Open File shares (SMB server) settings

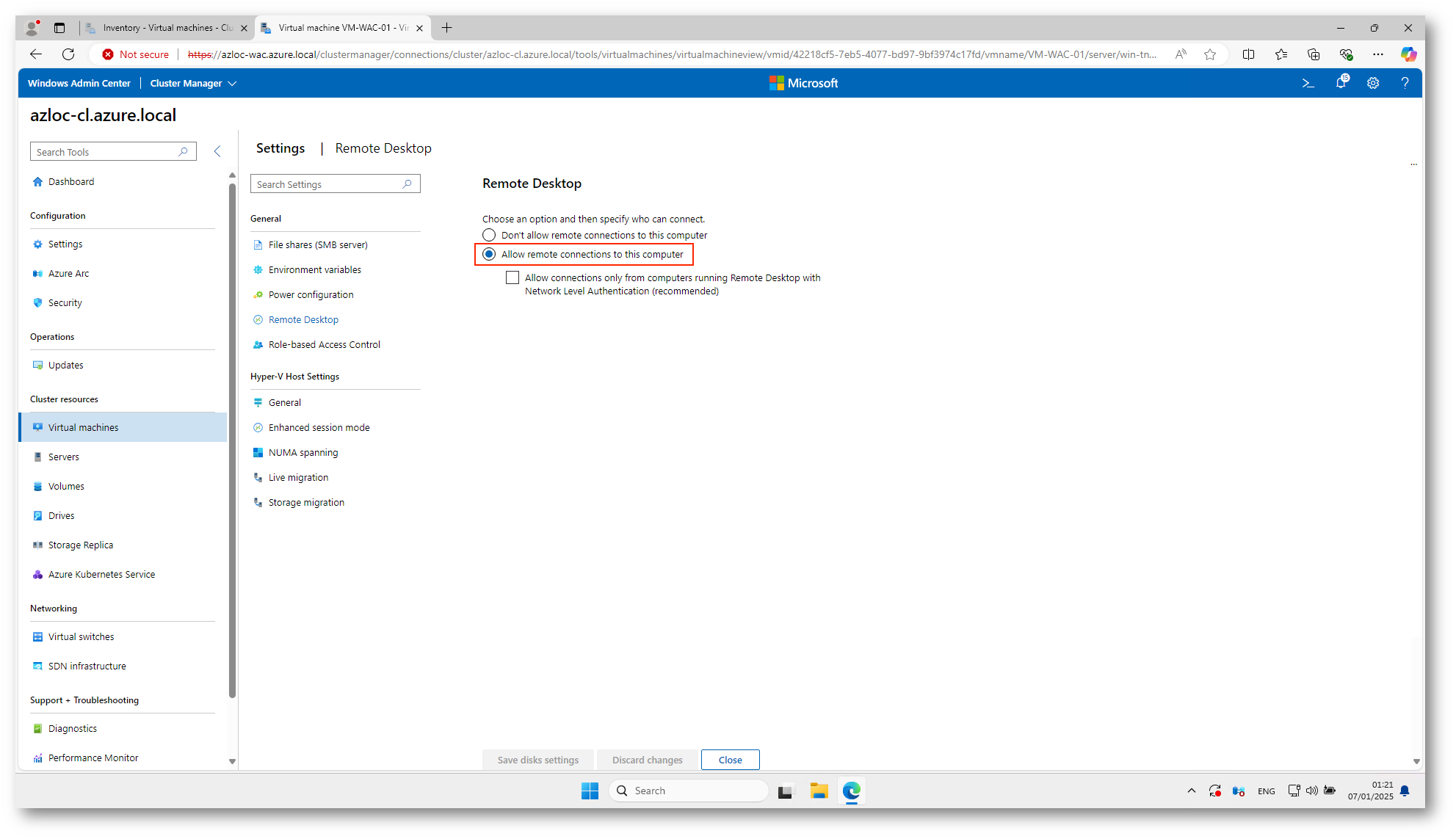[318, 244]
